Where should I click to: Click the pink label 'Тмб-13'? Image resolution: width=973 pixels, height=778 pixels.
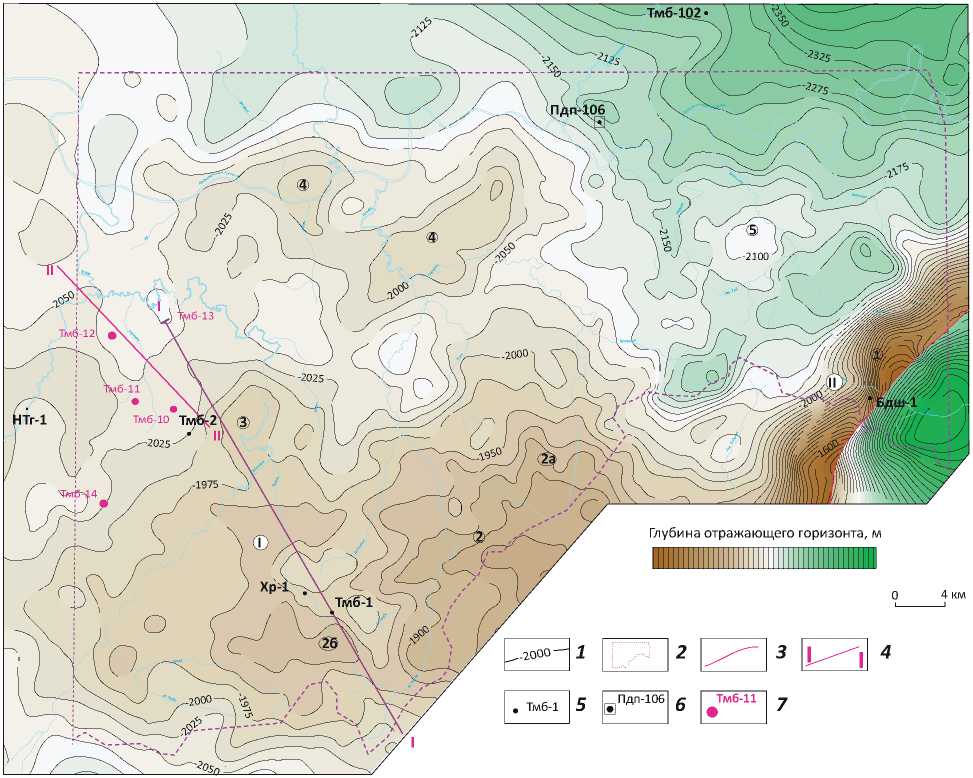[196, 316]
